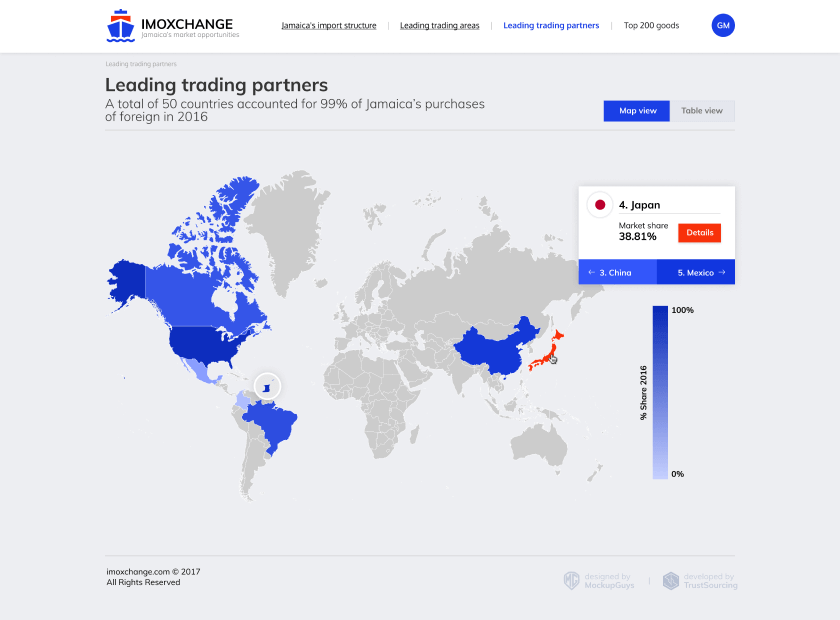Viewport: 840px width, 620px height.
Task: Click the Jamaica marker circle on the map
Action: 267,386
